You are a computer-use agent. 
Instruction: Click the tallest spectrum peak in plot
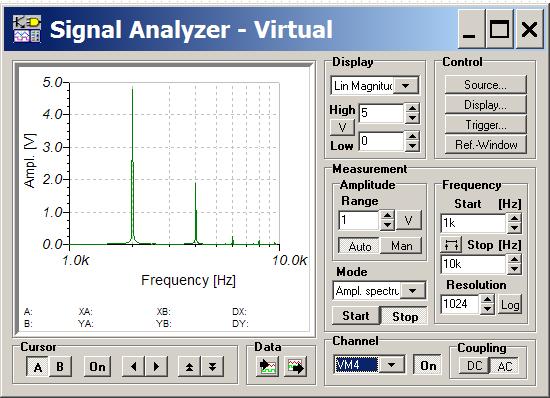click(133, 165)
